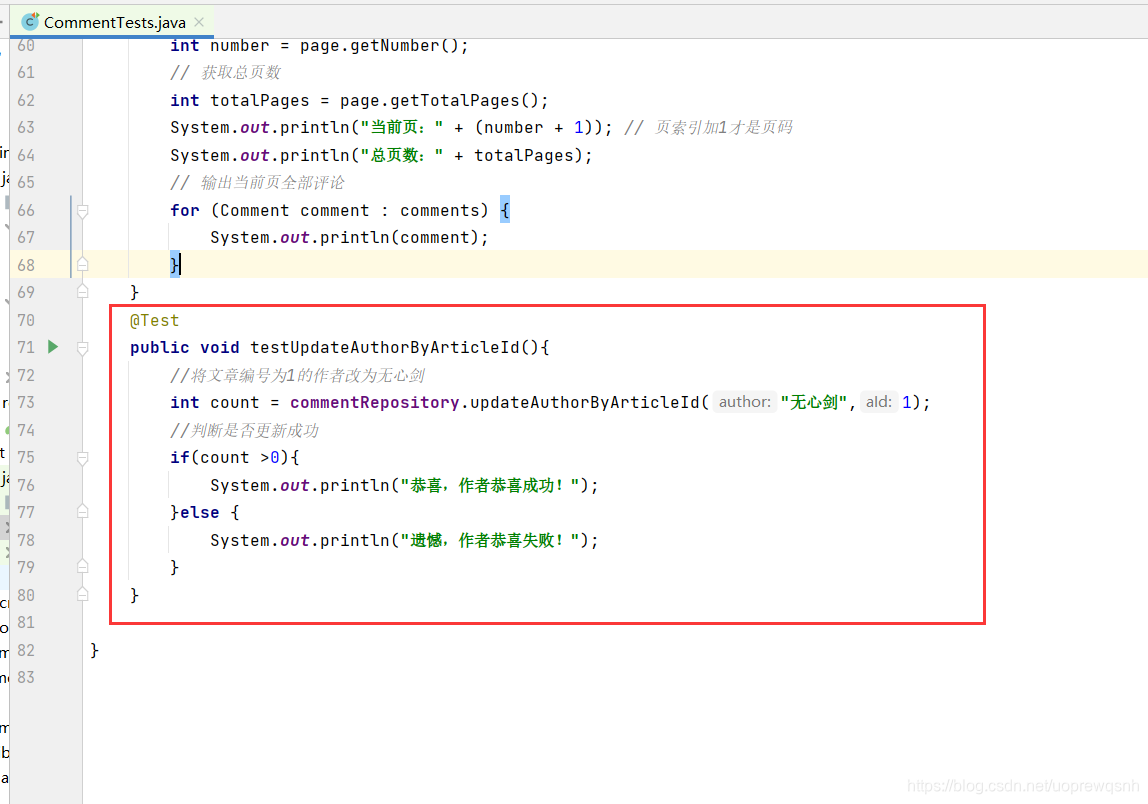Viewport: 1148px width, 804px height.
Task: Click page.getNumber() on line 60
Action: pos(379,45)
